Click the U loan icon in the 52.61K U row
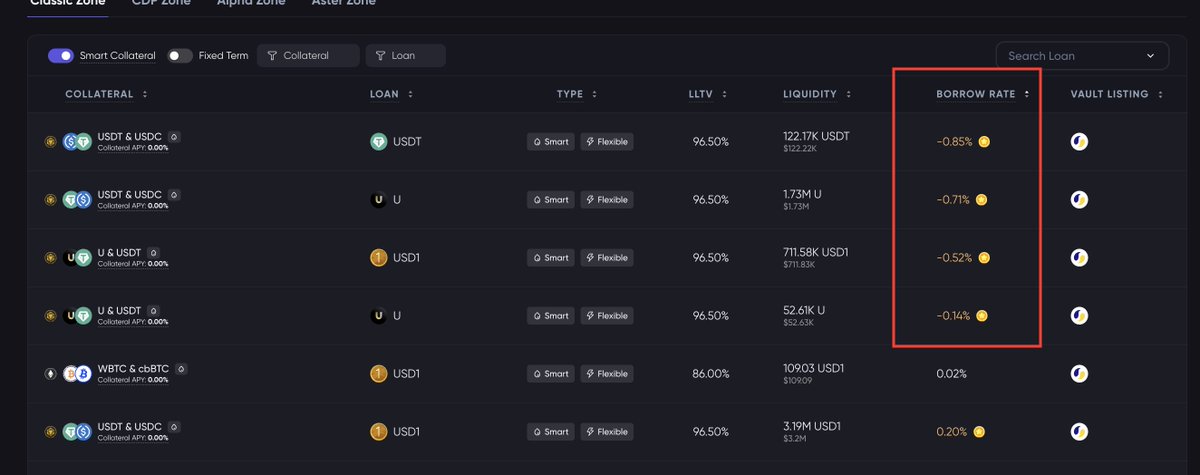The image size is (1200, 475). pyautogui.click(x=378, y=316)
